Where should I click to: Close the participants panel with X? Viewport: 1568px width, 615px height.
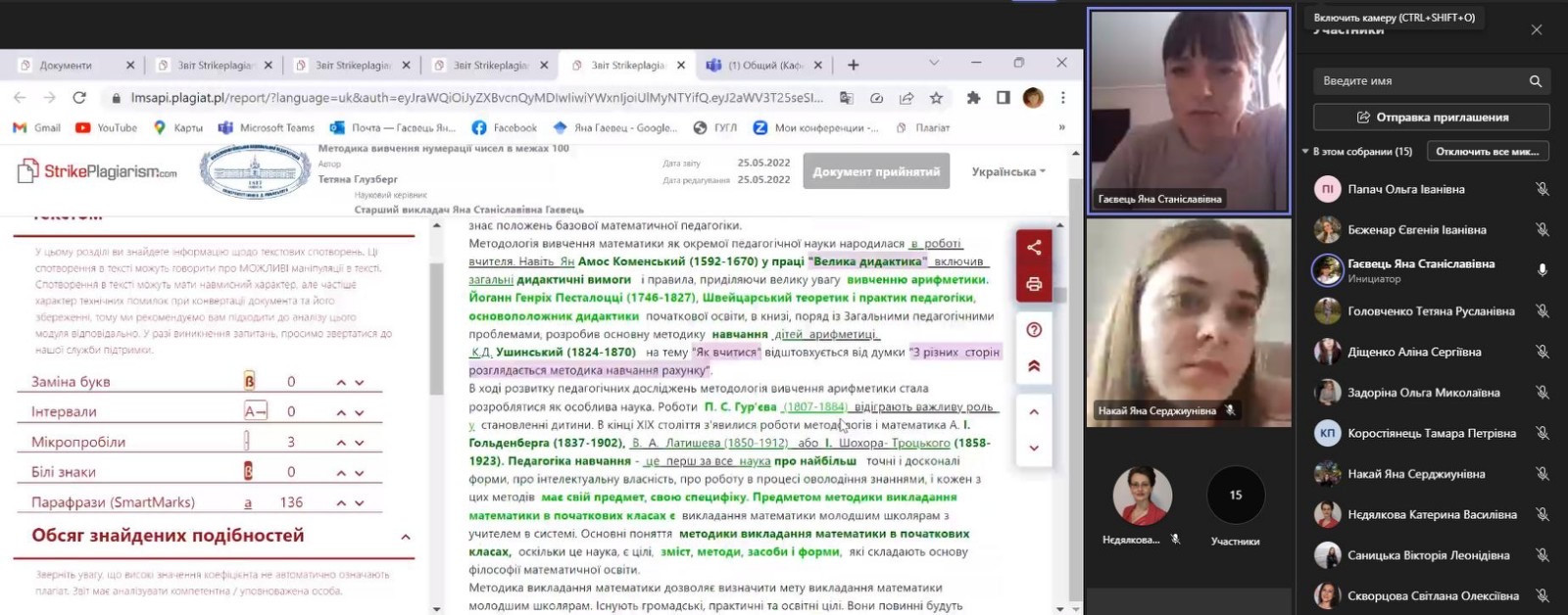(x=1537, y=30)
